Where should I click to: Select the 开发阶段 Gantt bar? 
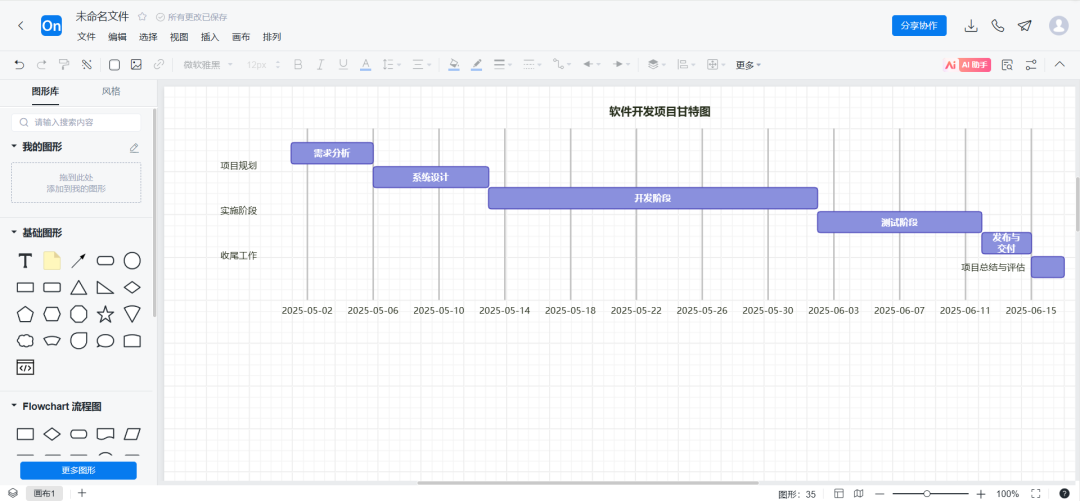click(x=653, y=198)
